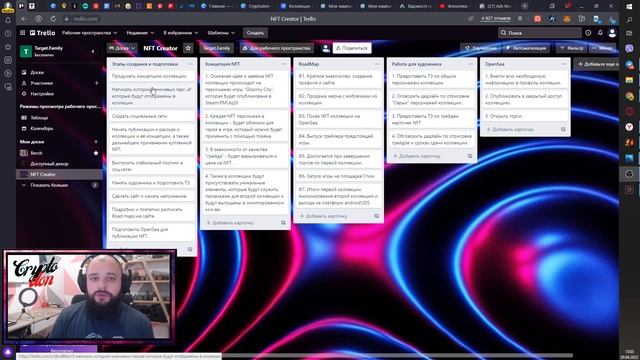Open the play icon in browser sidebar
640x360 pixels.
(x=8, y=73)
